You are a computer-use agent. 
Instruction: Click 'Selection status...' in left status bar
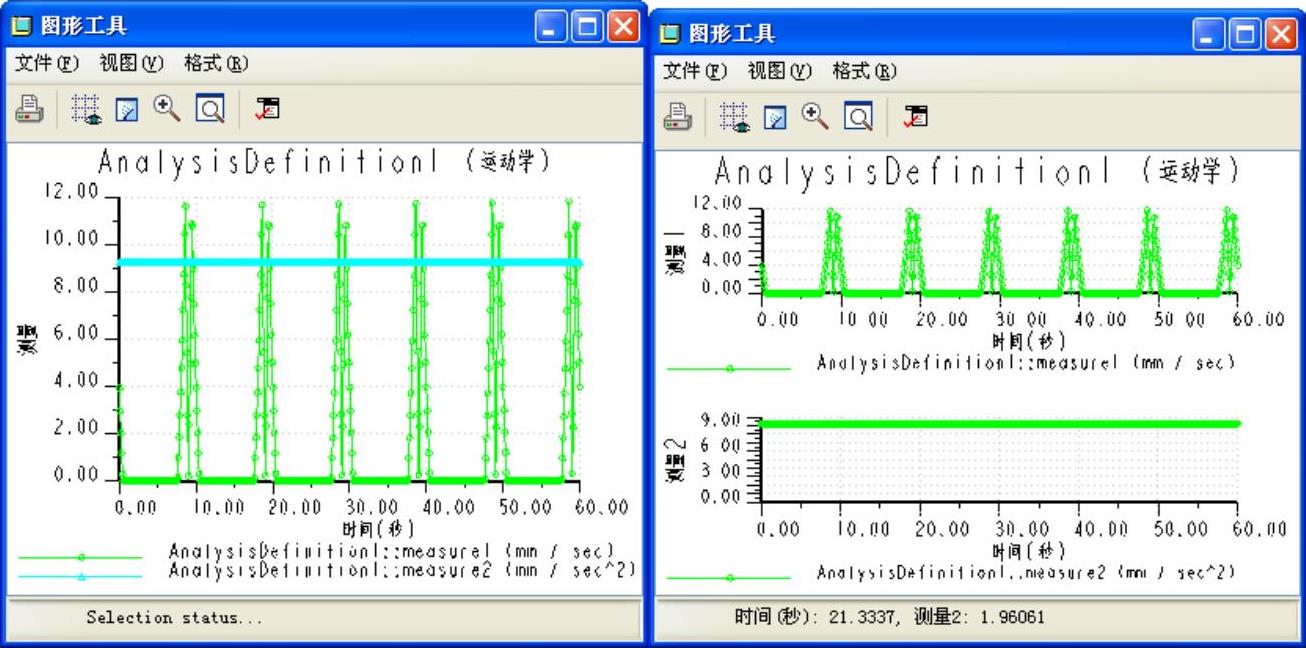[x=174, y=618]
